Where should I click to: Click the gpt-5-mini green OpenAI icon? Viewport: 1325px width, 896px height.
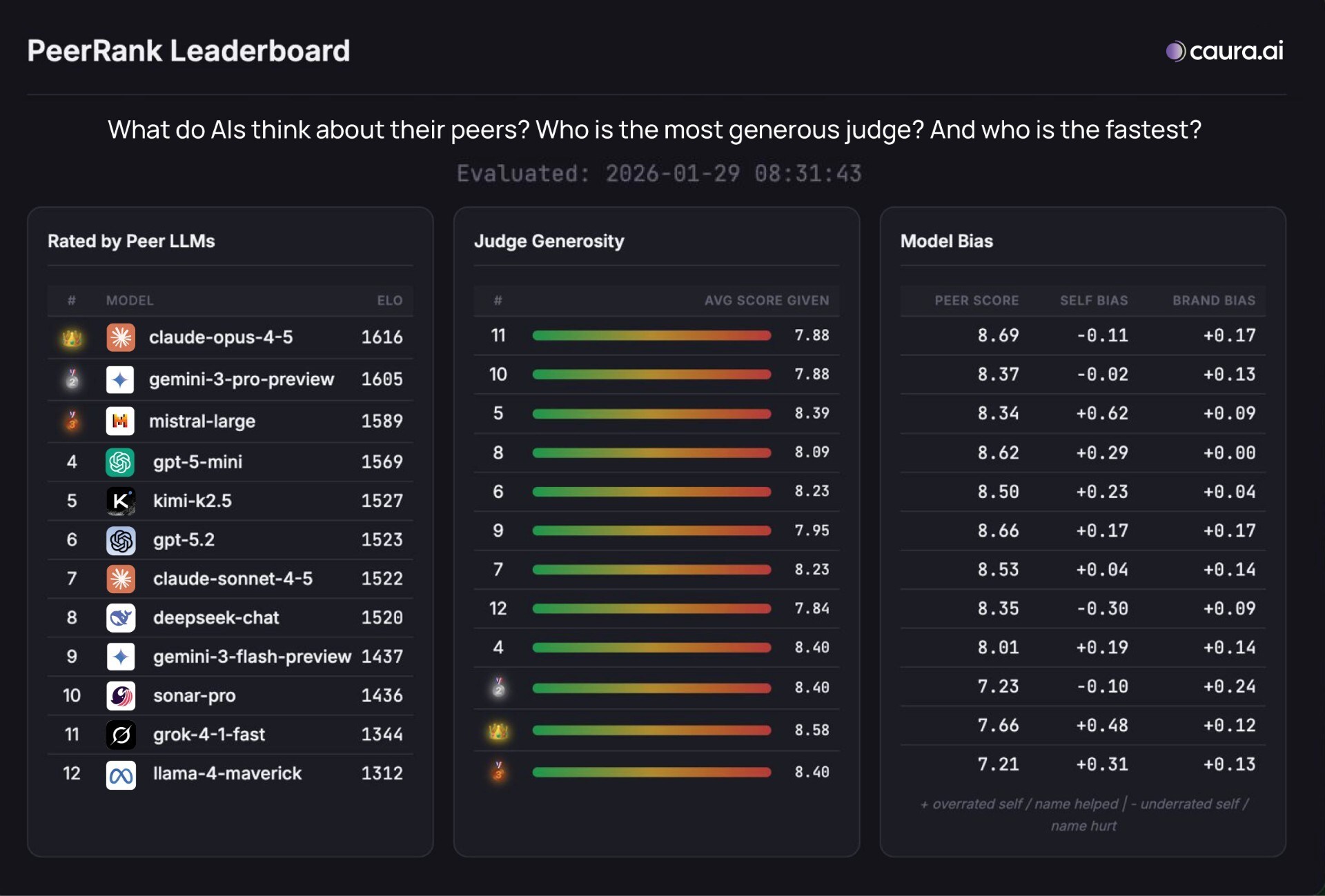(120, 462)
